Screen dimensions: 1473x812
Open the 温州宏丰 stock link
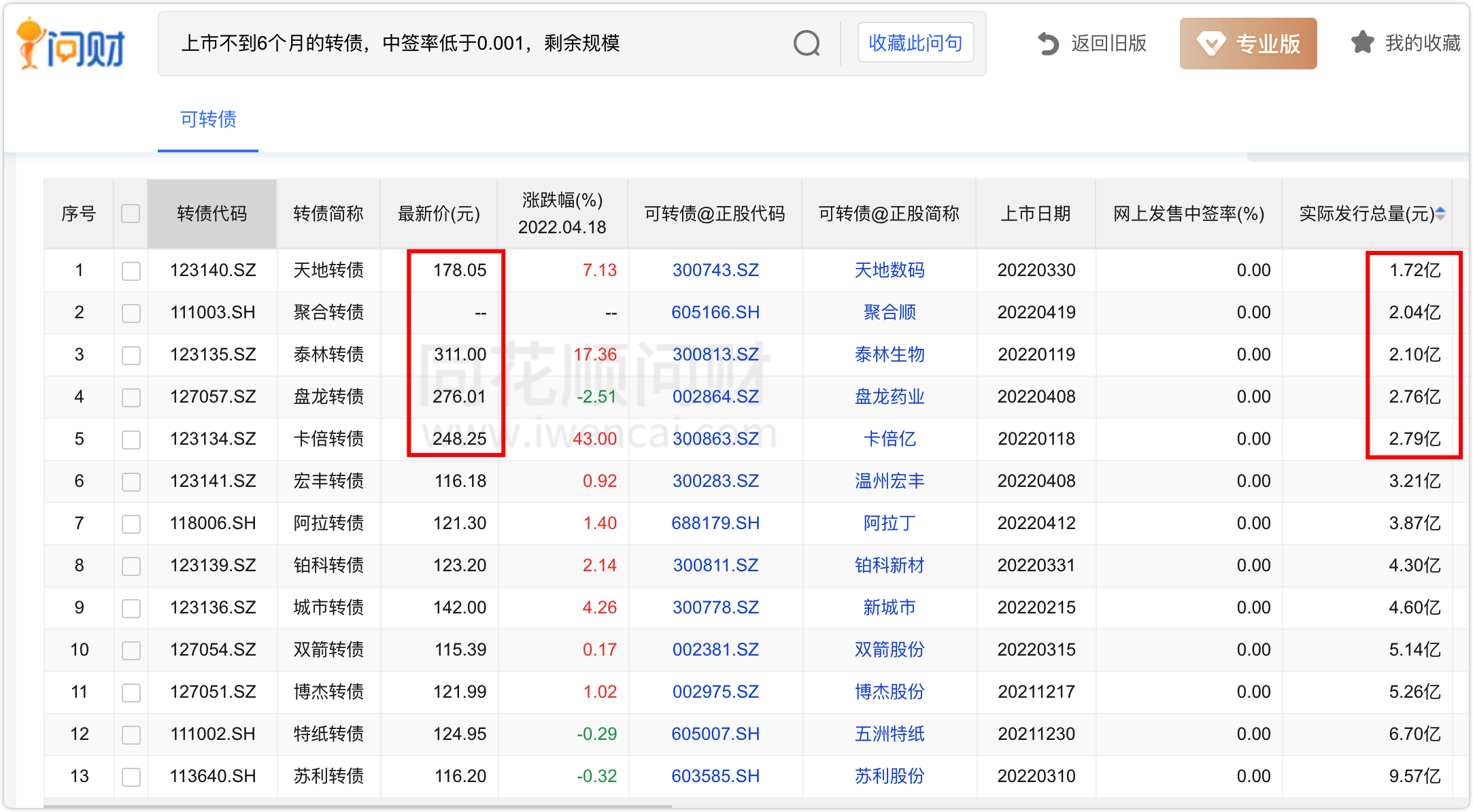(x=889, y=481)
